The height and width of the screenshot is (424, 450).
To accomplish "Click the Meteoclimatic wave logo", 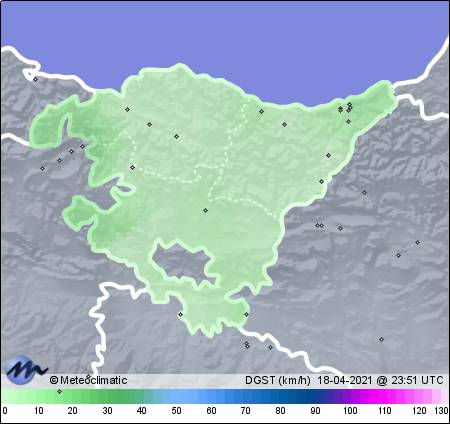I will tap(27, 369).
